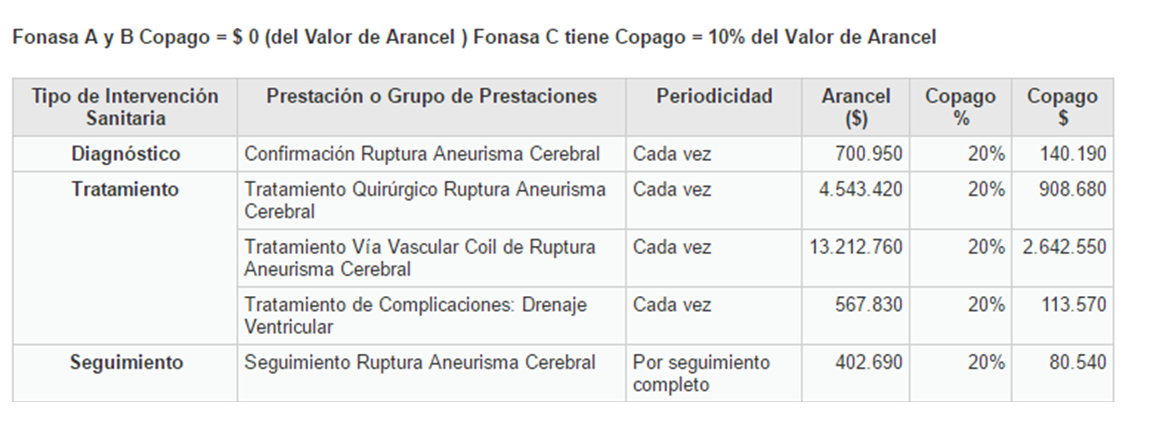Click the copago amount 80.540
This screenshot has height=437, width=1155.
click(x=1077, y=363)
